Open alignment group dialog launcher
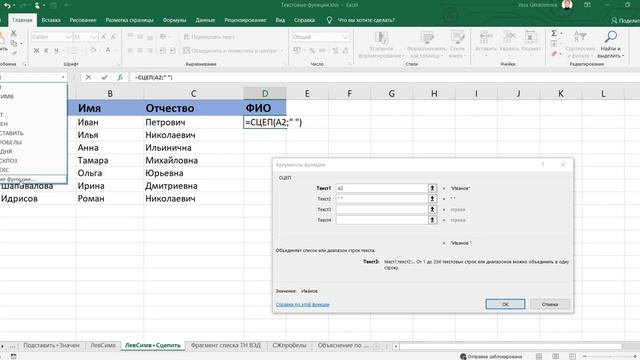The height and width of the screenshot is (360, 640). pos(285,64)
